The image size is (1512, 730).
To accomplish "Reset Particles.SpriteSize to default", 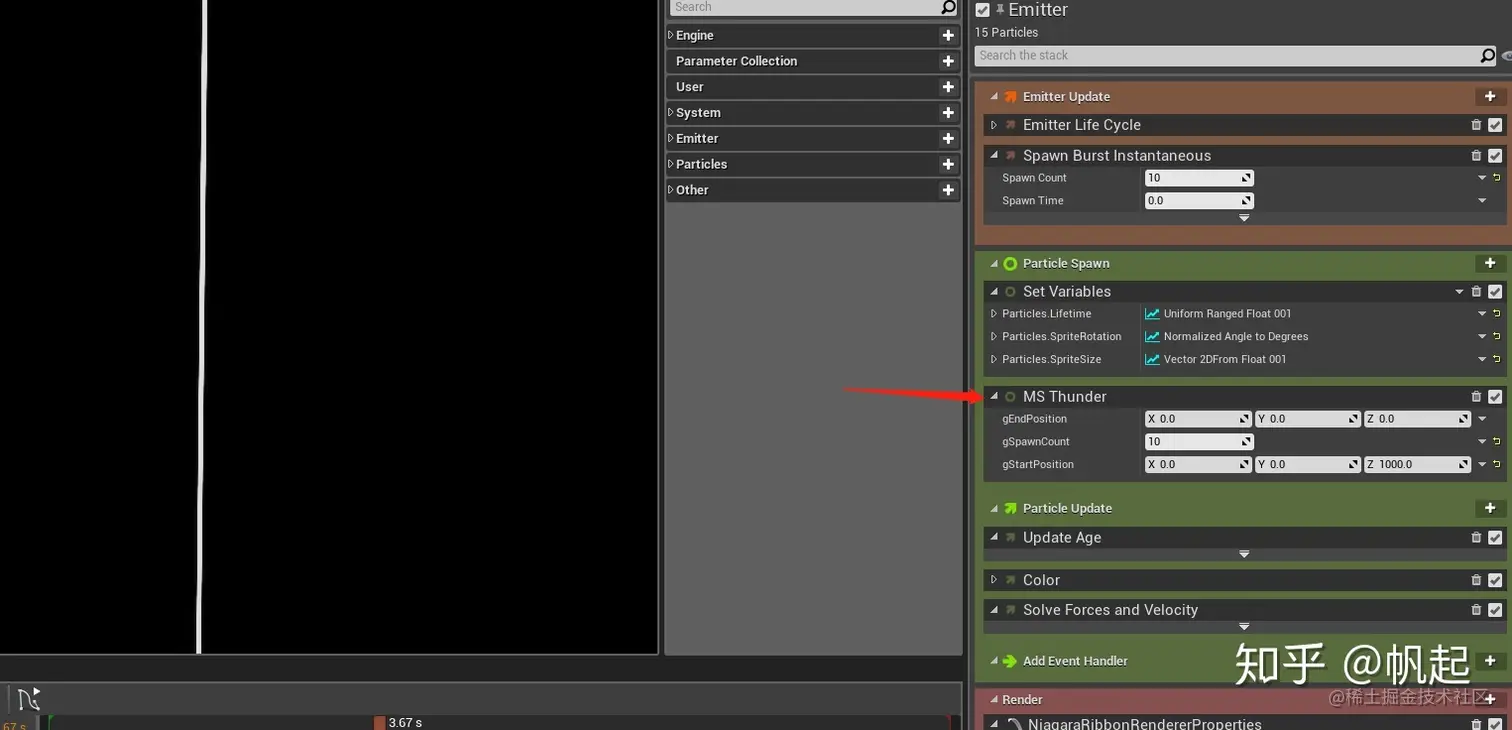I will pos(1497,359).
